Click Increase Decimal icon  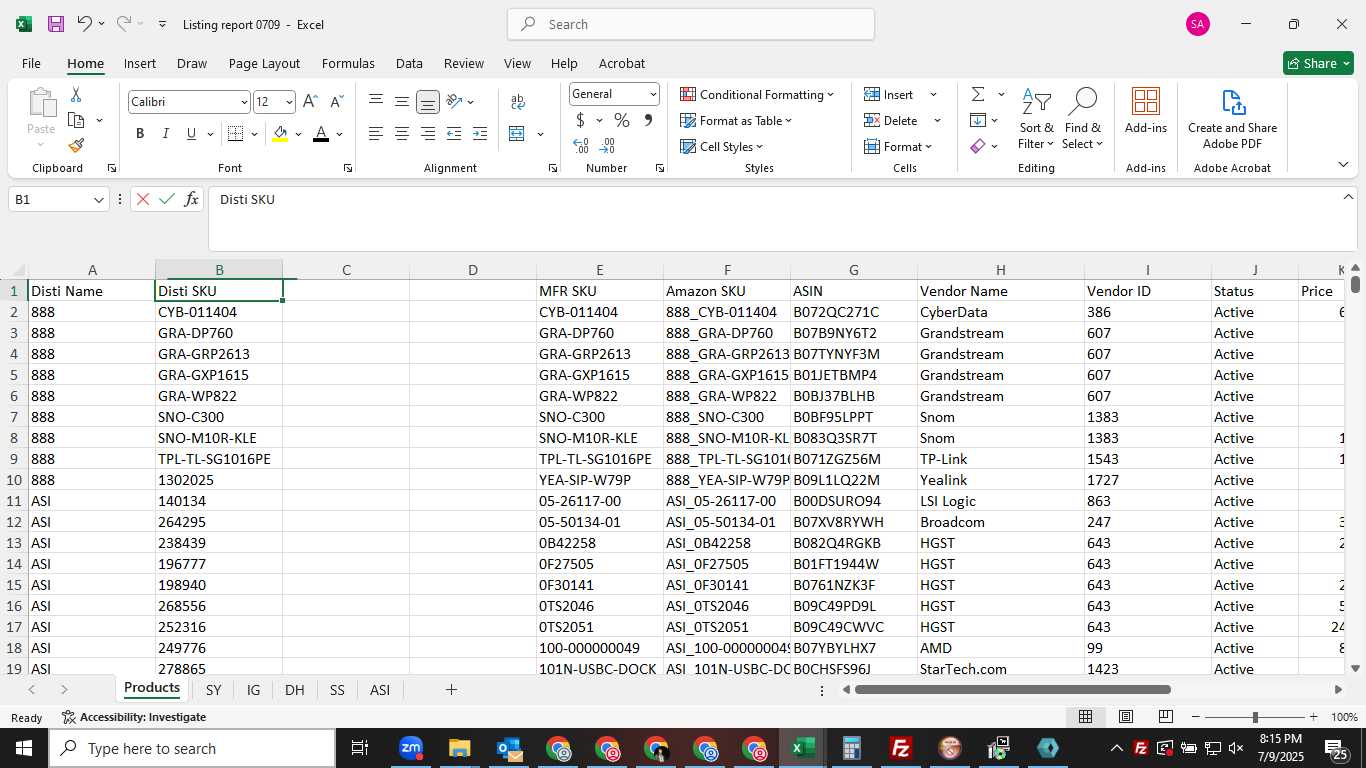tap(581, 146)
